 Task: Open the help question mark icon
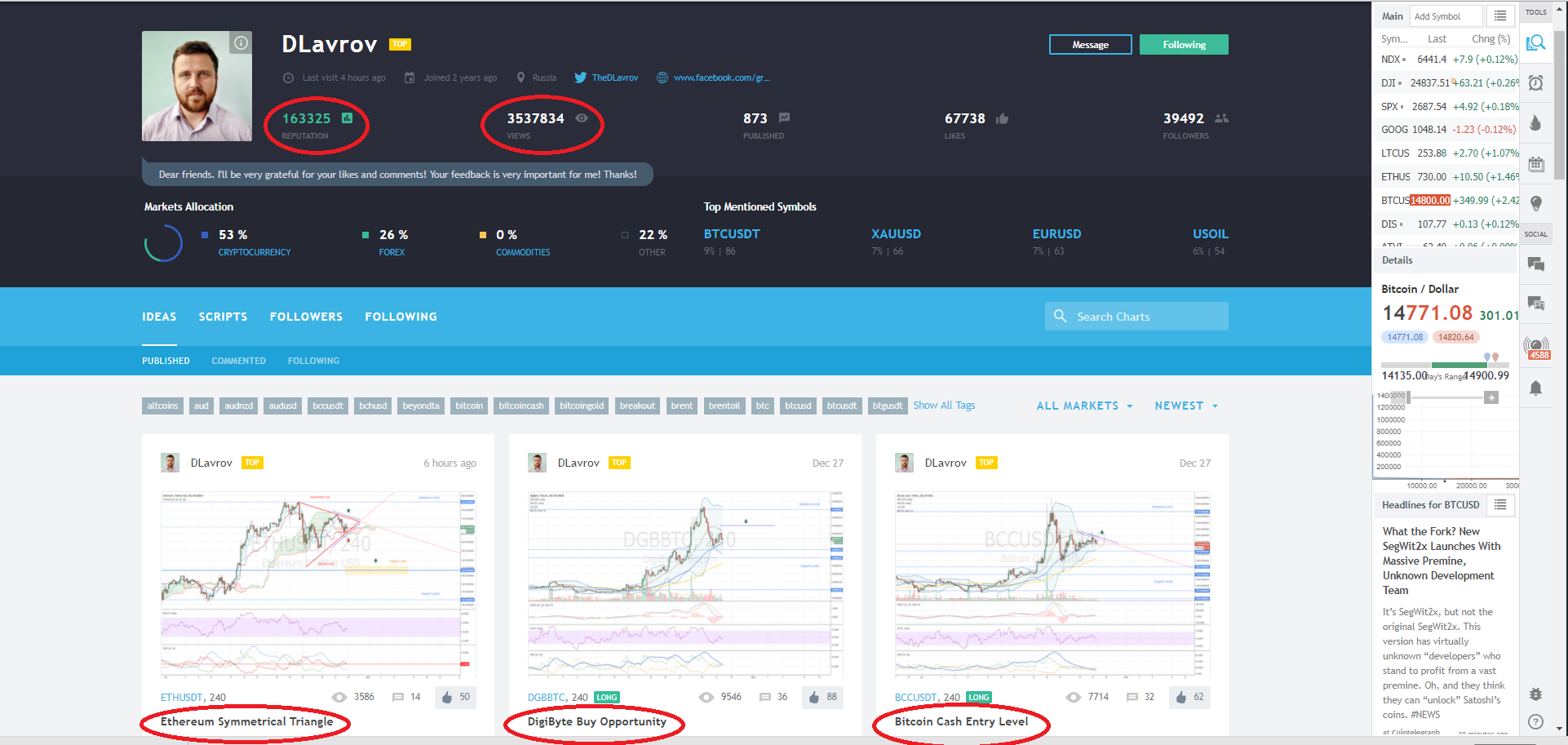click(x=1535, y=721)
